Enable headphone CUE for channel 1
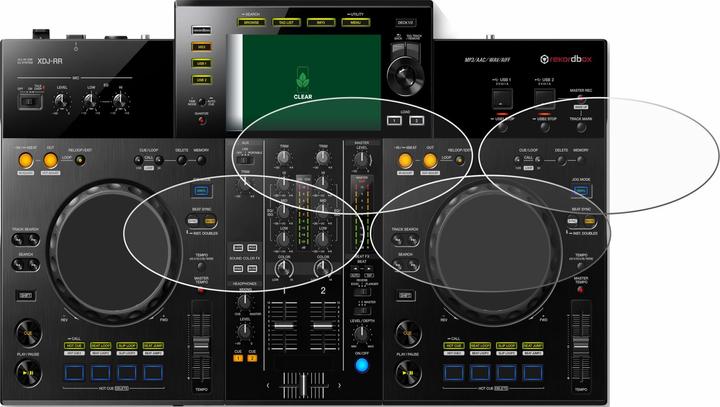This screenshot has height=407, width=720. click(238, 358)
